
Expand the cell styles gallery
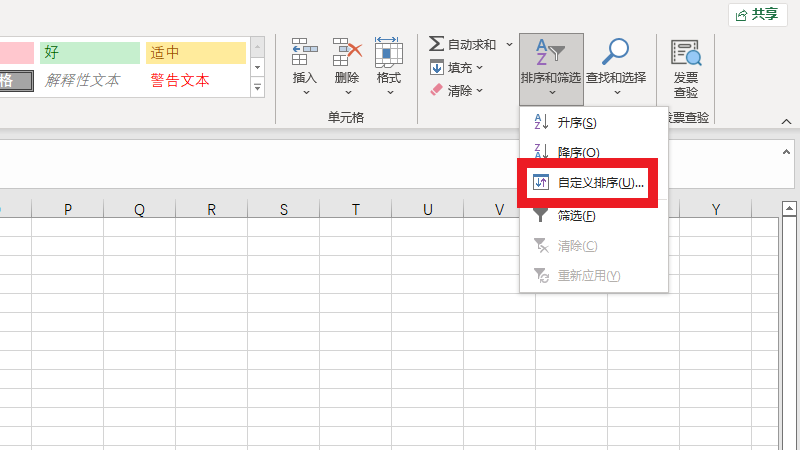[258, 88]
